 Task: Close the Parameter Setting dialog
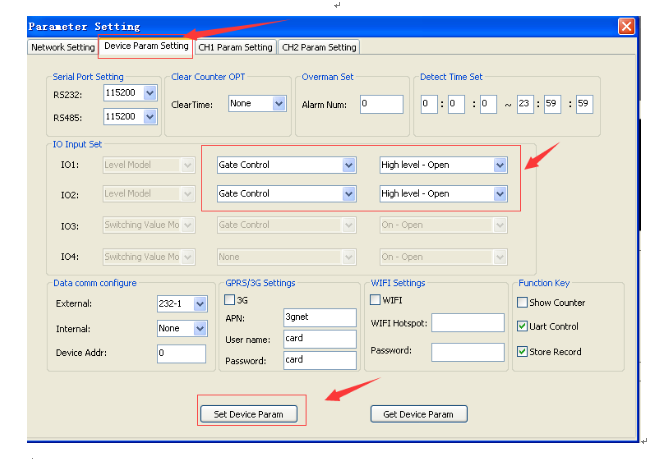tap(626, 26)
